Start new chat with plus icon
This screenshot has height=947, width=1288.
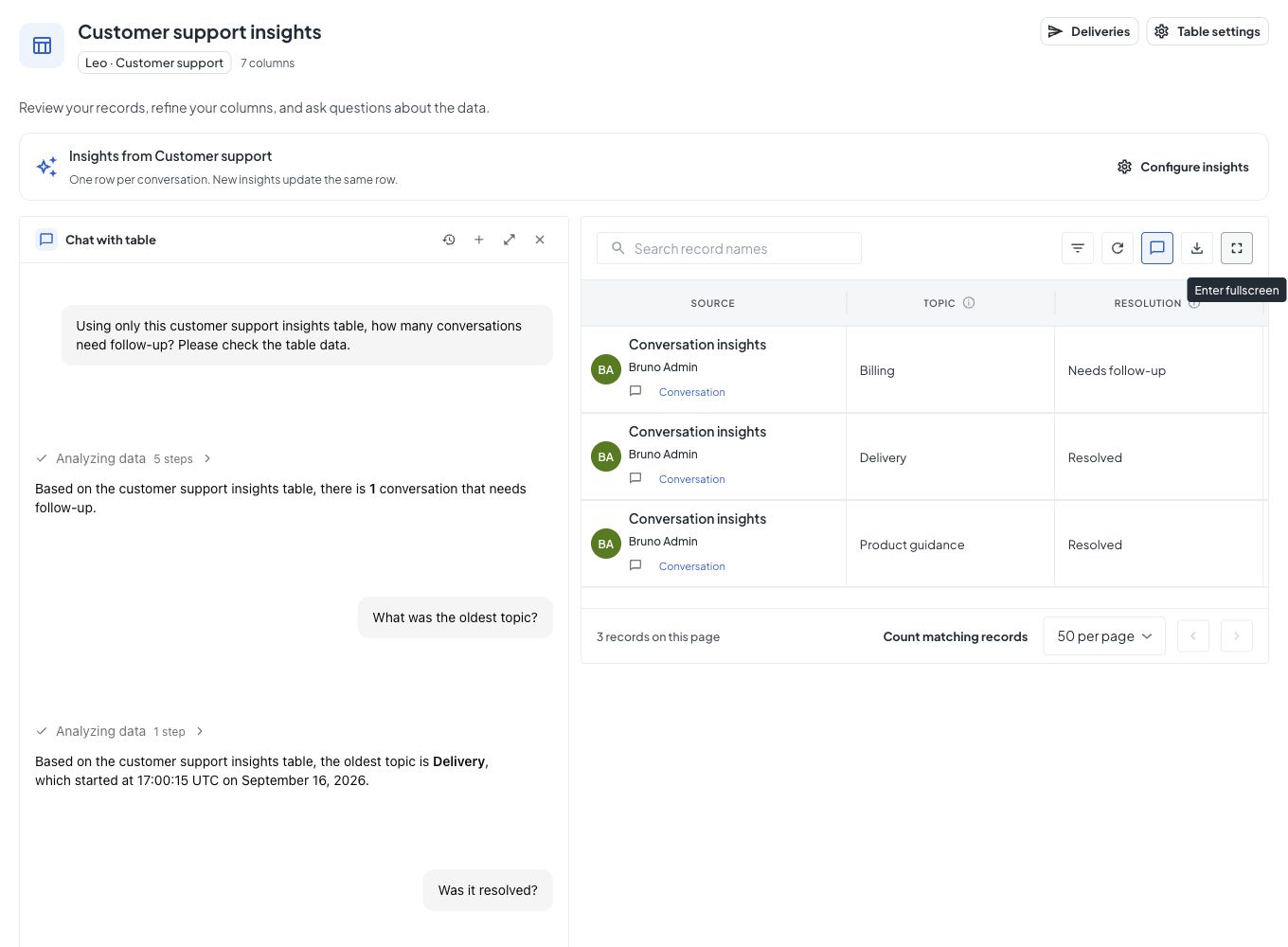click(479, 240)
